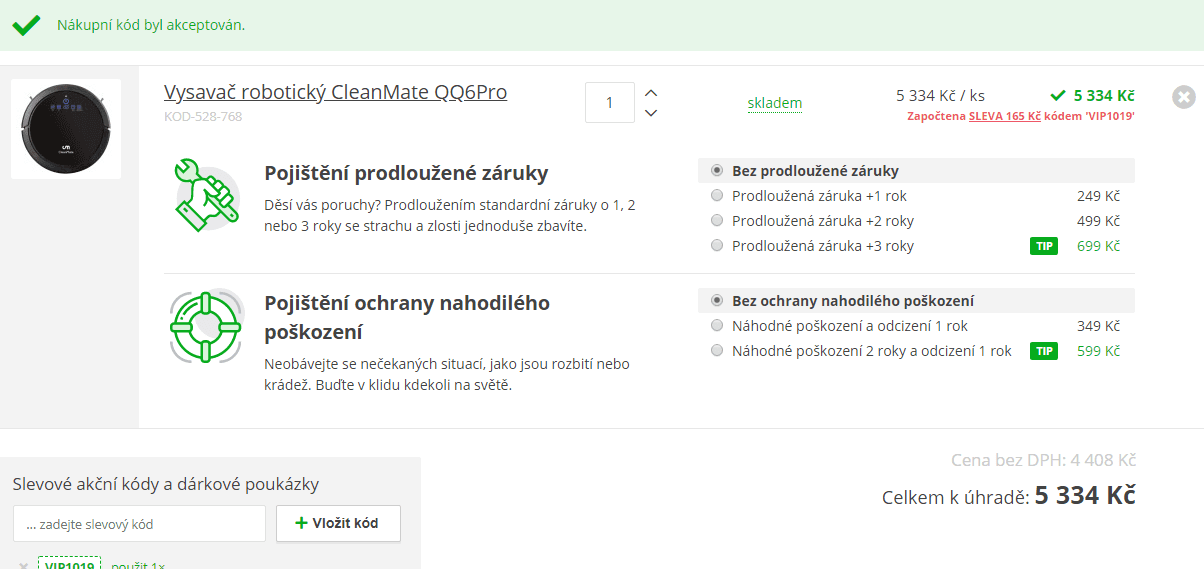Open the Vysavač robotický CleanMate QQ6Pro product link
The width and height of the screenshot is (1204, 569).
point(335,92)
